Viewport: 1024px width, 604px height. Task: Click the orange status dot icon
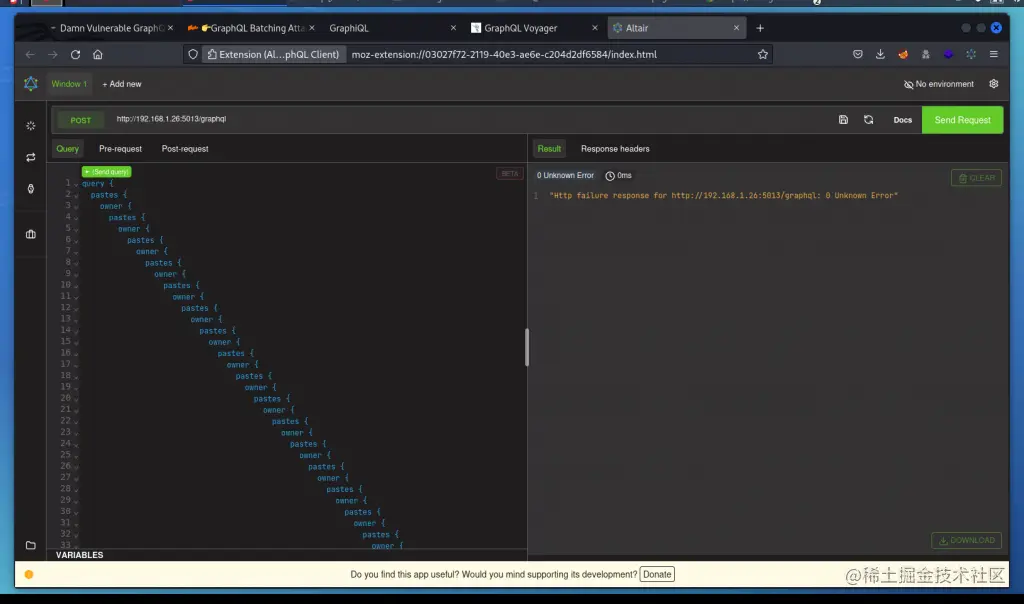click(29, 575)
